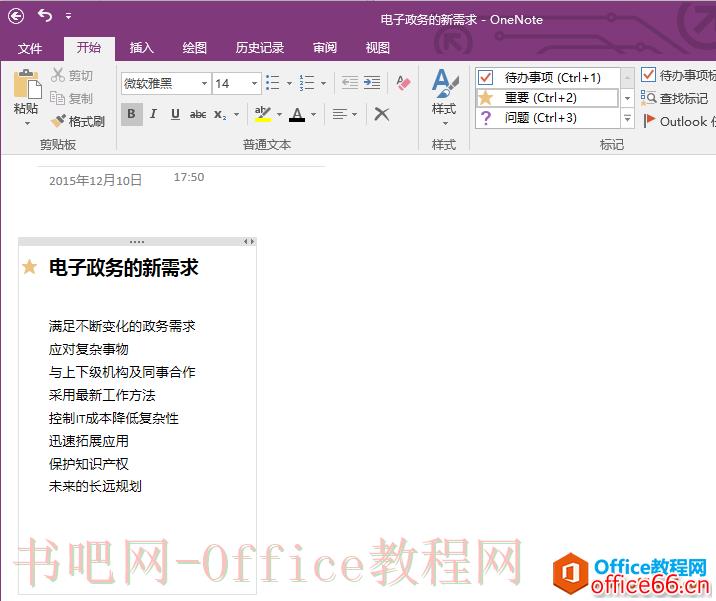Click the note container top drag handle
The image size is (716, 601).
click(137, 242)
